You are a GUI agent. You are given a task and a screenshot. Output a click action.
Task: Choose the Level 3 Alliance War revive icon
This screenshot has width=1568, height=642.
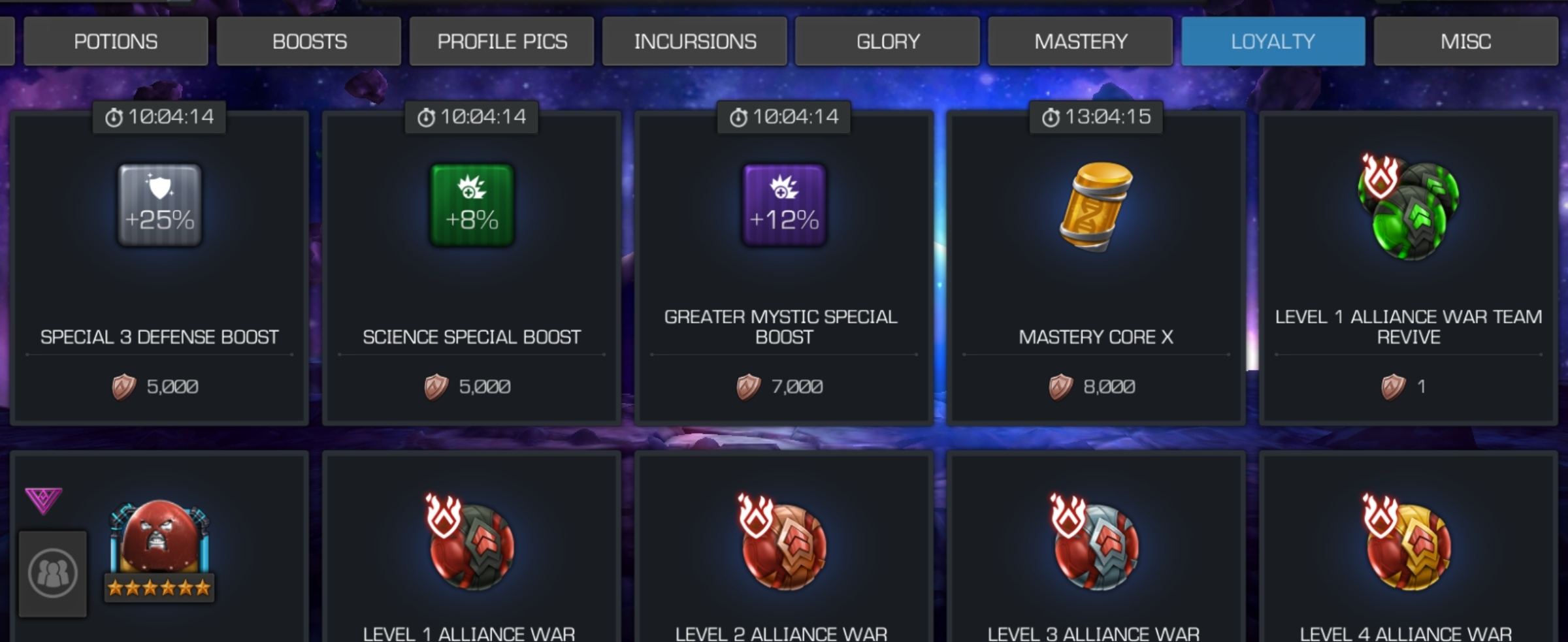(x=1096, y=542)
